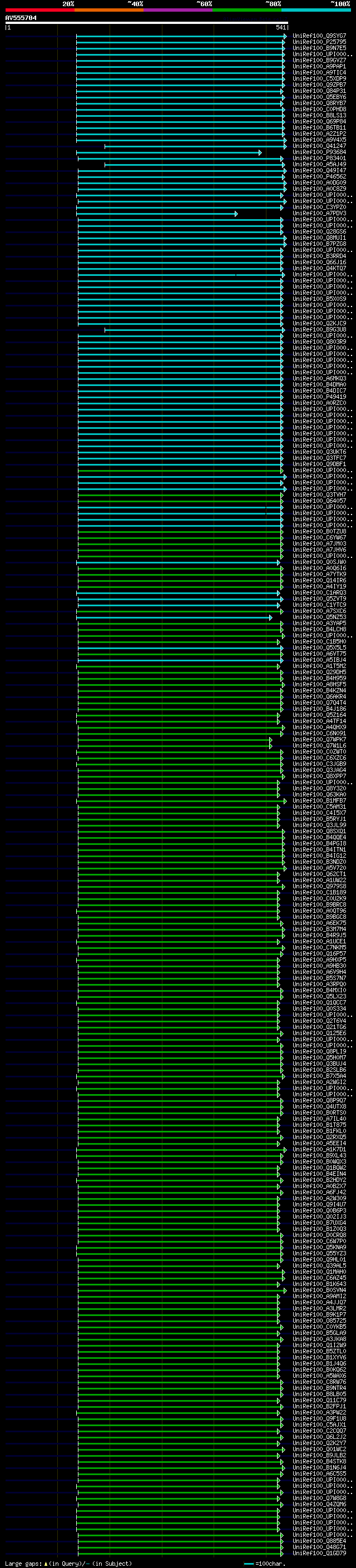Click the label UniRef100_C0PHD8
Viewport: 356px width, 1568px height.
[319, 110]
